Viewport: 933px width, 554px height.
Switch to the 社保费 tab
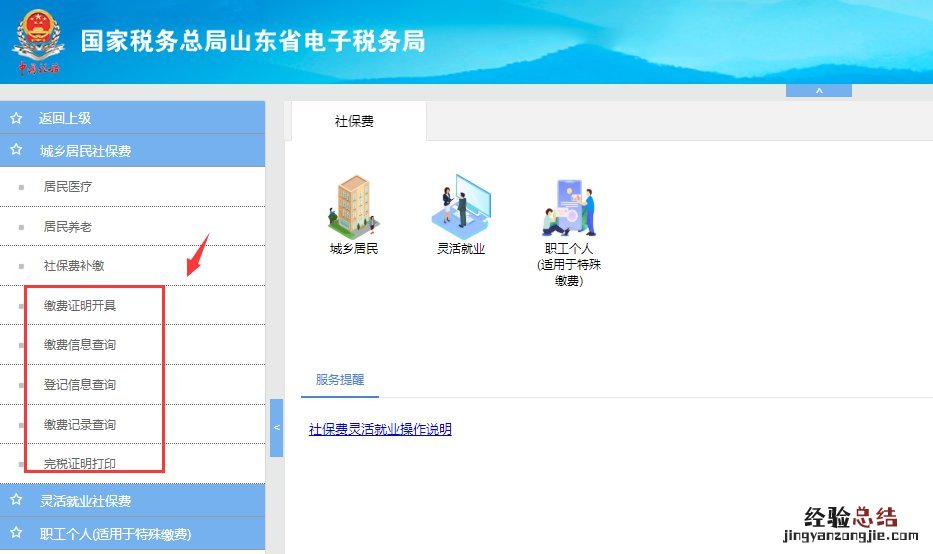(354, 122)
